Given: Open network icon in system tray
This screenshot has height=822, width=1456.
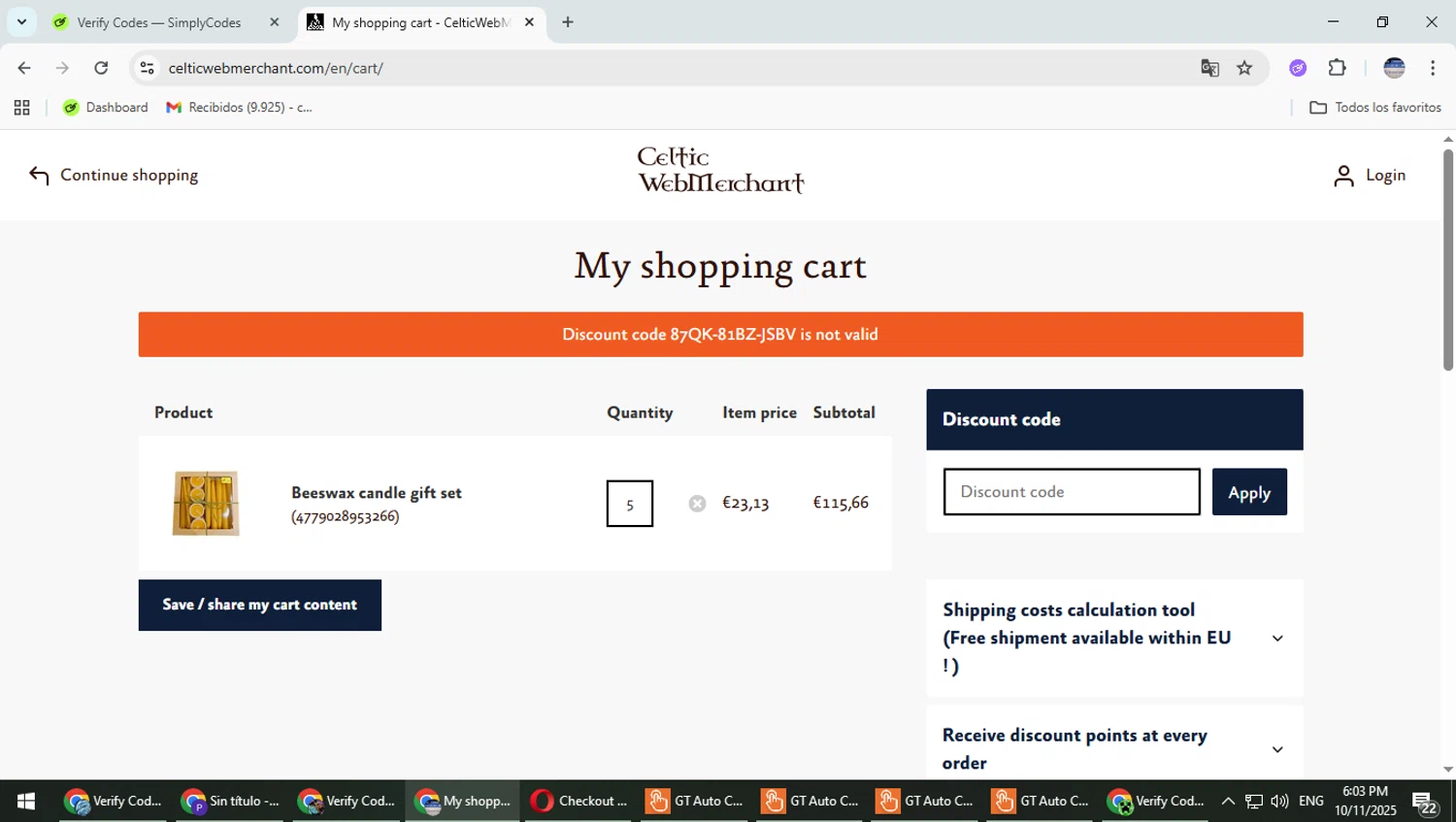Looking at the screenshot, I should click(x=1254, y=801).
